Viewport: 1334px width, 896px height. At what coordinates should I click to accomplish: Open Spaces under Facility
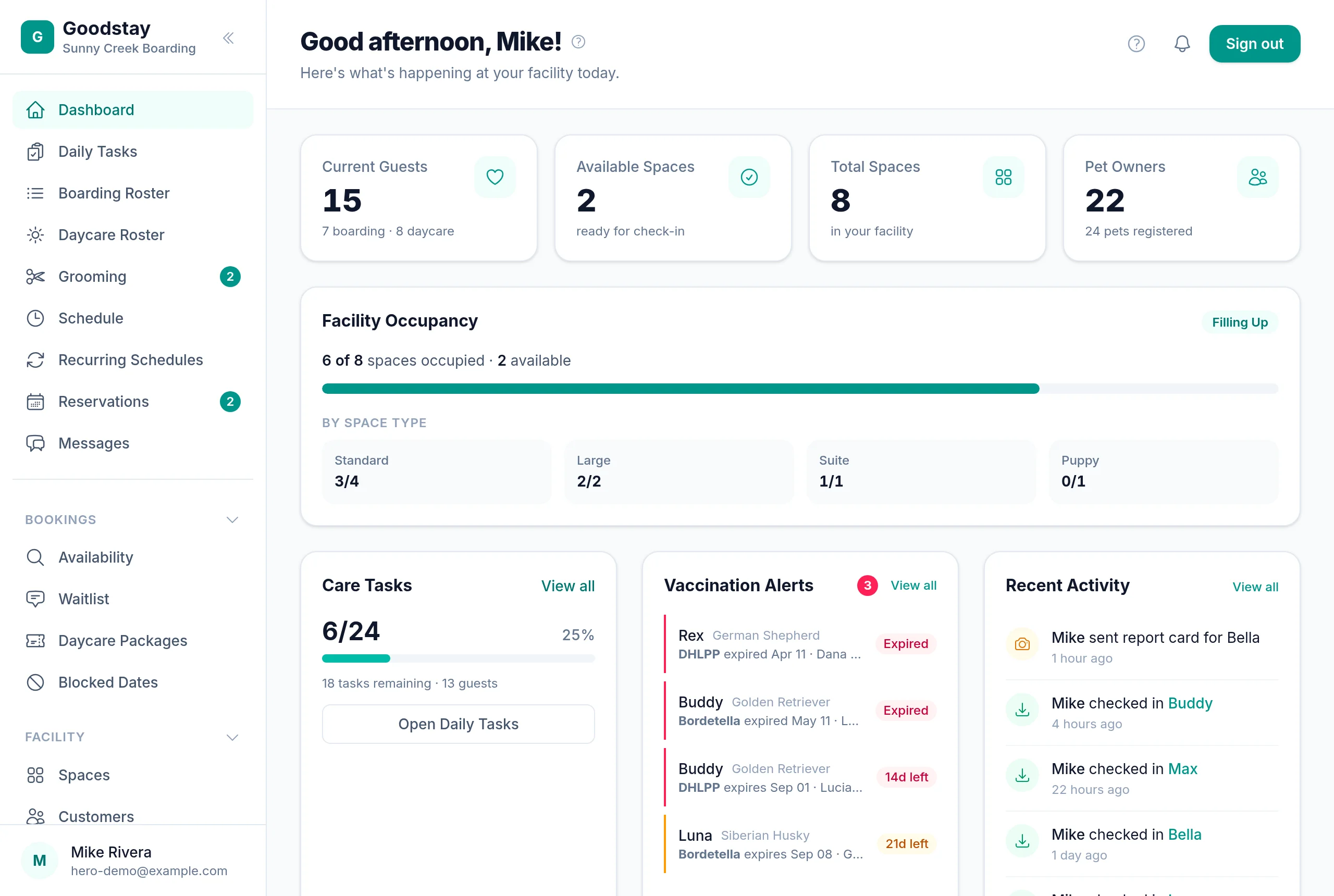[132, 775]
